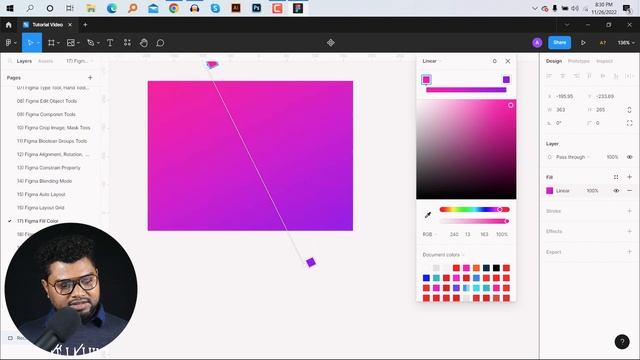Open Linear gradient type dropdown
The width and height of the screenshot is (640, 360).
pos(431,61)
